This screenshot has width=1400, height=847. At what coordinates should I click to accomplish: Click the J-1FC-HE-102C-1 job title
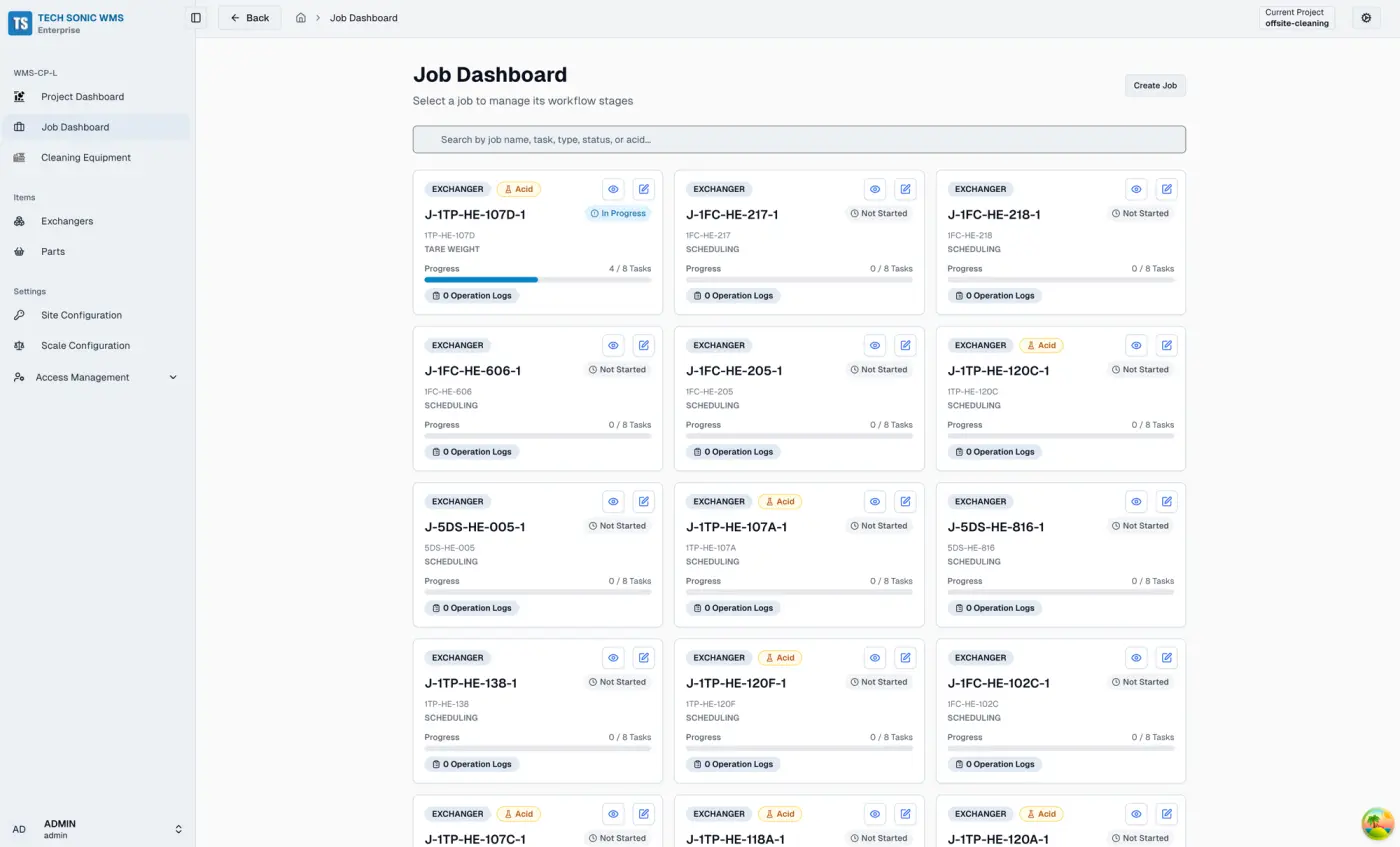pyautogui.click(x=998, y=684)
